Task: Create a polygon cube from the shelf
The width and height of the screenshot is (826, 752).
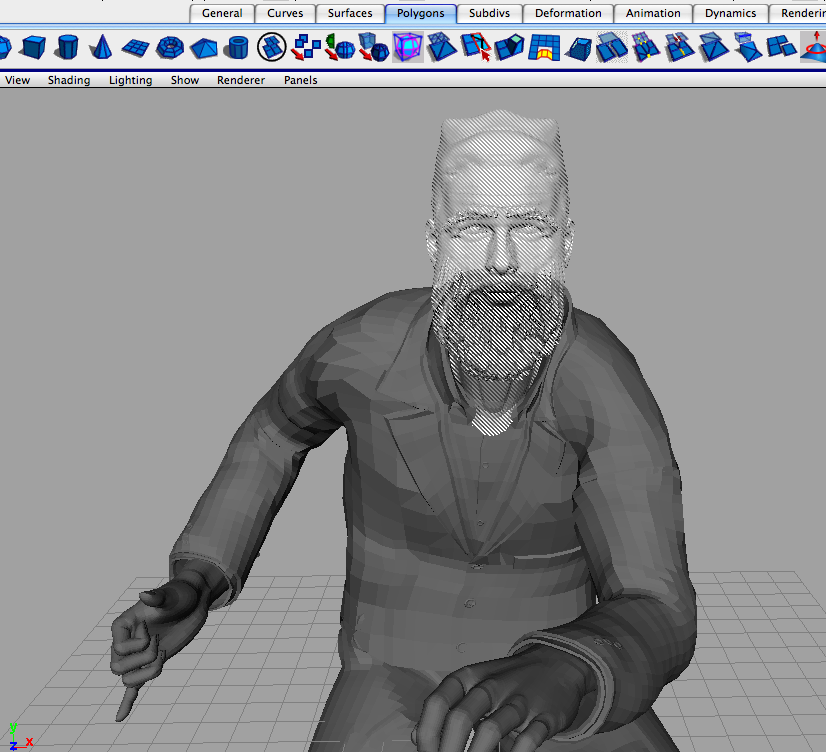Action: (33, 47)
